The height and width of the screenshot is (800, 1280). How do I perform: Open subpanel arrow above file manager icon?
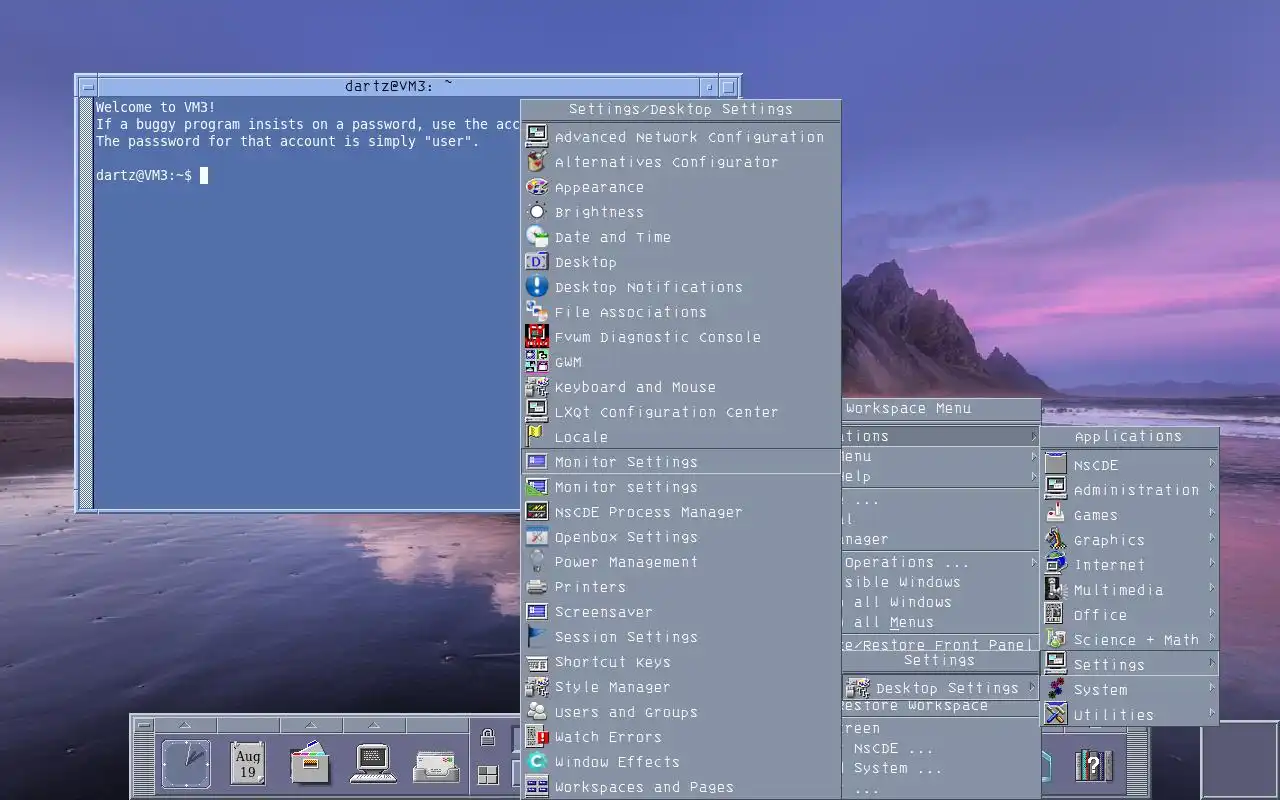[310, 725]
